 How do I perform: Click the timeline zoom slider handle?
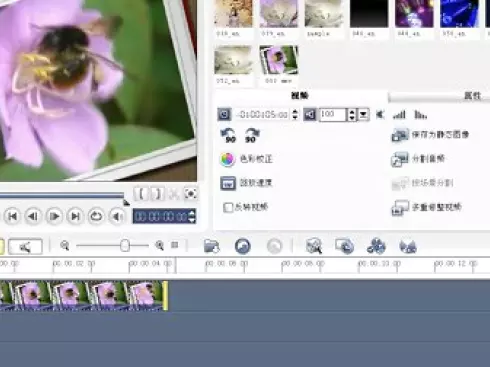pyautogui.click(x=125, y=246)
